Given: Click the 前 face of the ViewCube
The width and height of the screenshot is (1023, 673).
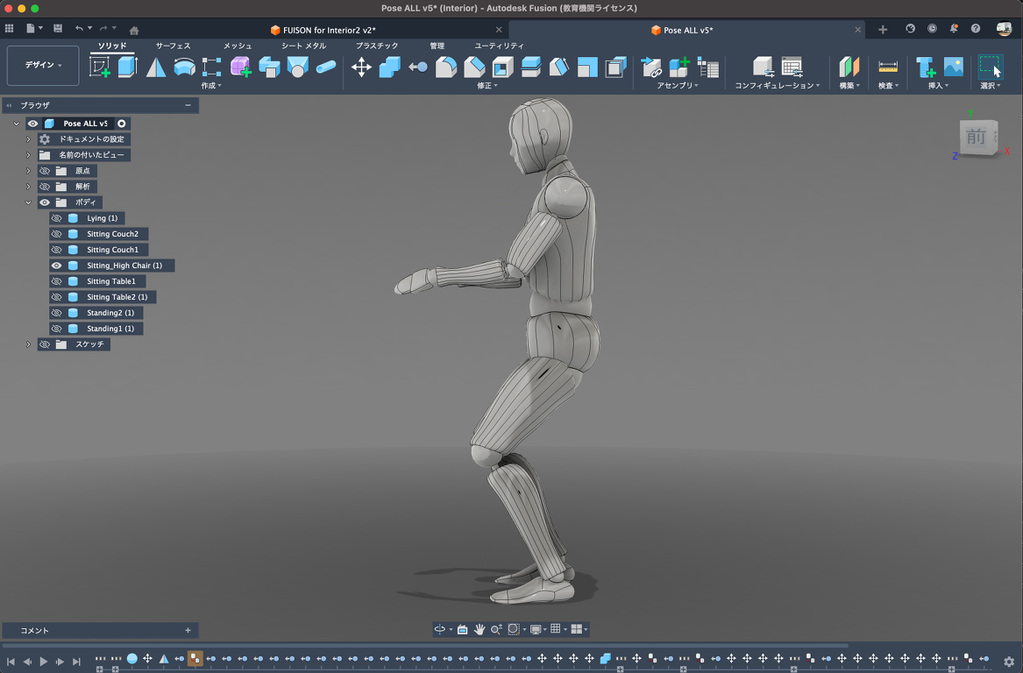Looking at the screenshot, I should pyautogui.click(x=975, y=137).
